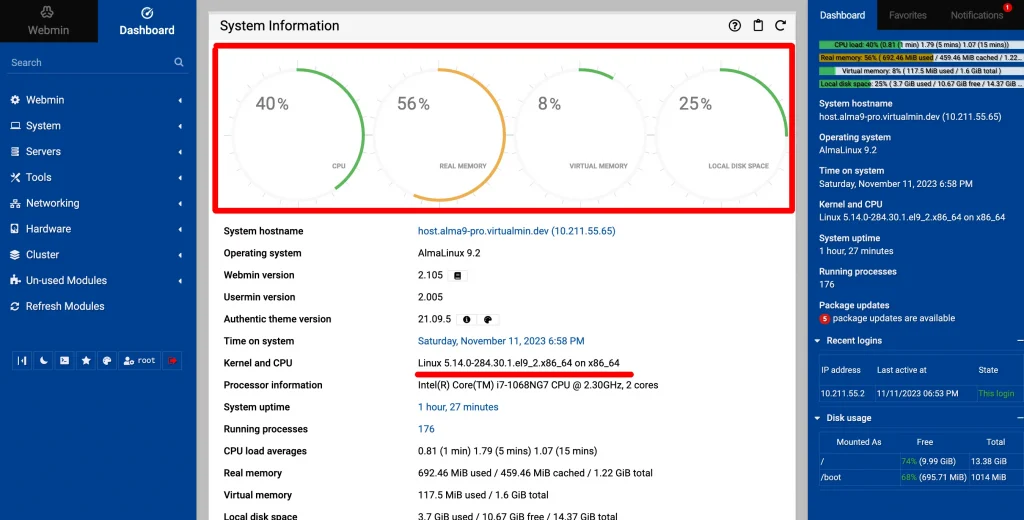1024x520 pixels.
Task: Click Usermin version value 2.005
Action: pyautogui.click(x=430, y=297)
